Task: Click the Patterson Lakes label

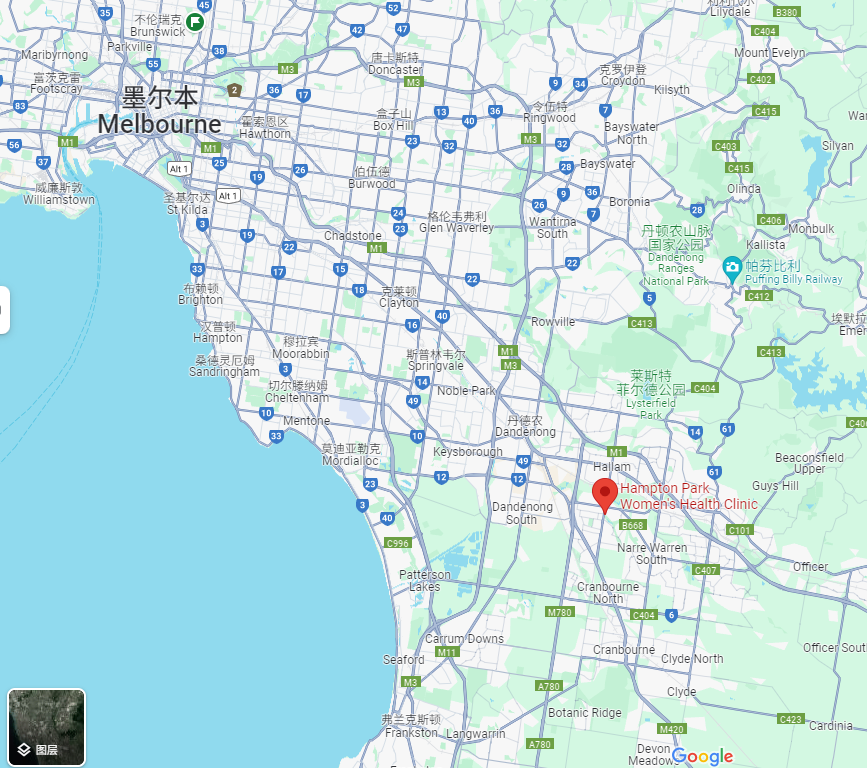Action: click(x=425, y=581)
